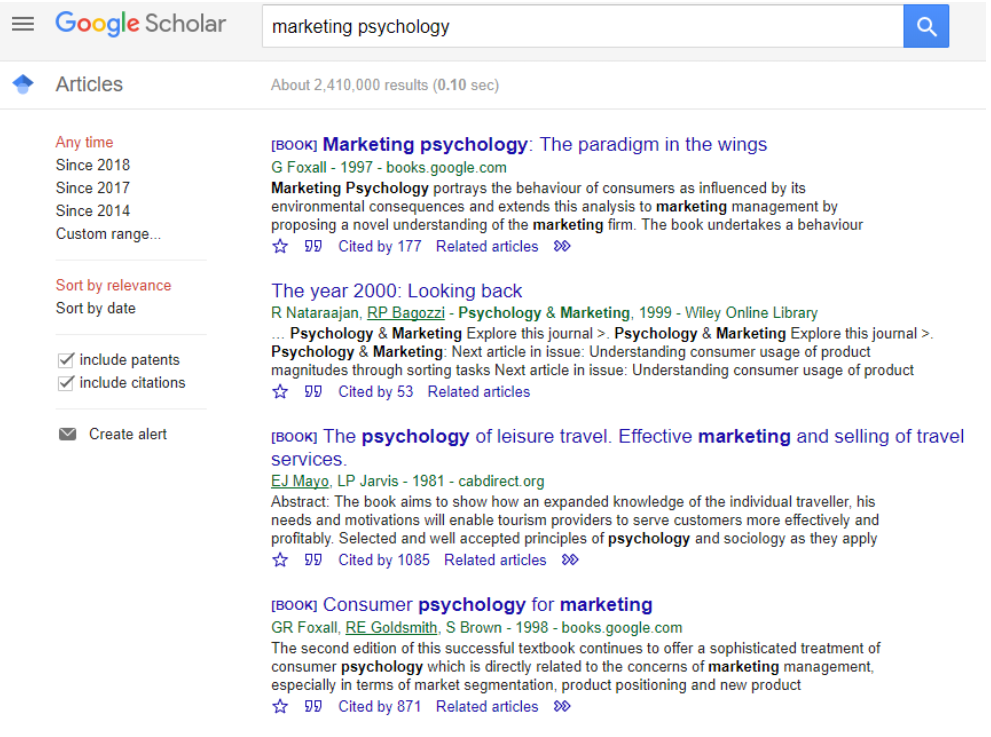
Task: Save Marketing psychology book with star icon
Action: 280,247
